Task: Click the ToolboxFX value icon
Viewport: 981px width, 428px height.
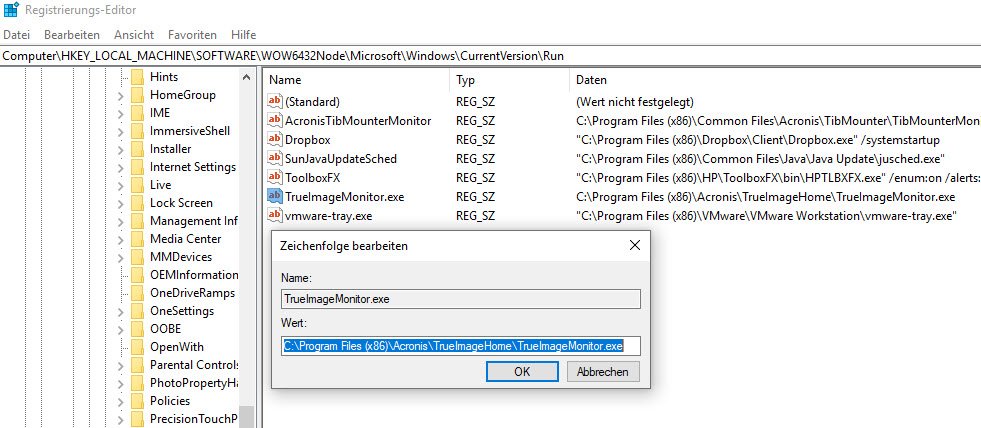Action: pyautogui.click(x=274, y=178)
